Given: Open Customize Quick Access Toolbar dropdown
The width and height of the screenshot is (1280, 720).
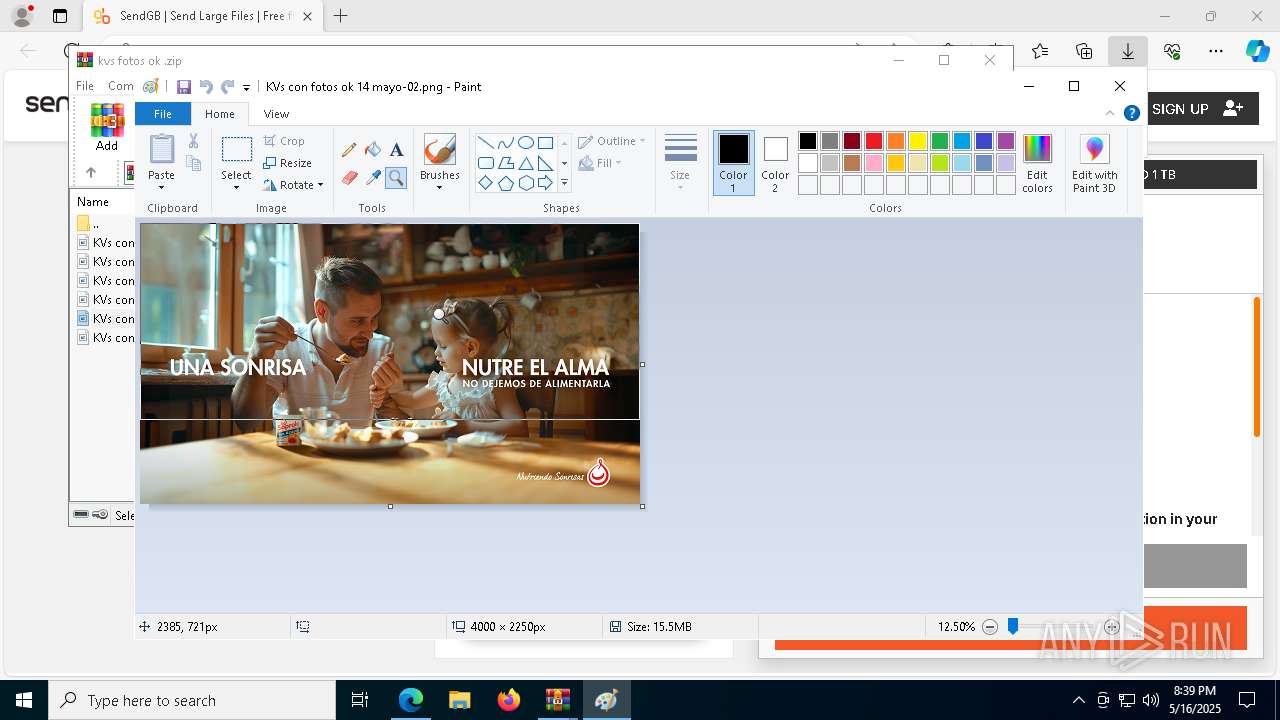Looking at the screenshot, I should 246,88.
